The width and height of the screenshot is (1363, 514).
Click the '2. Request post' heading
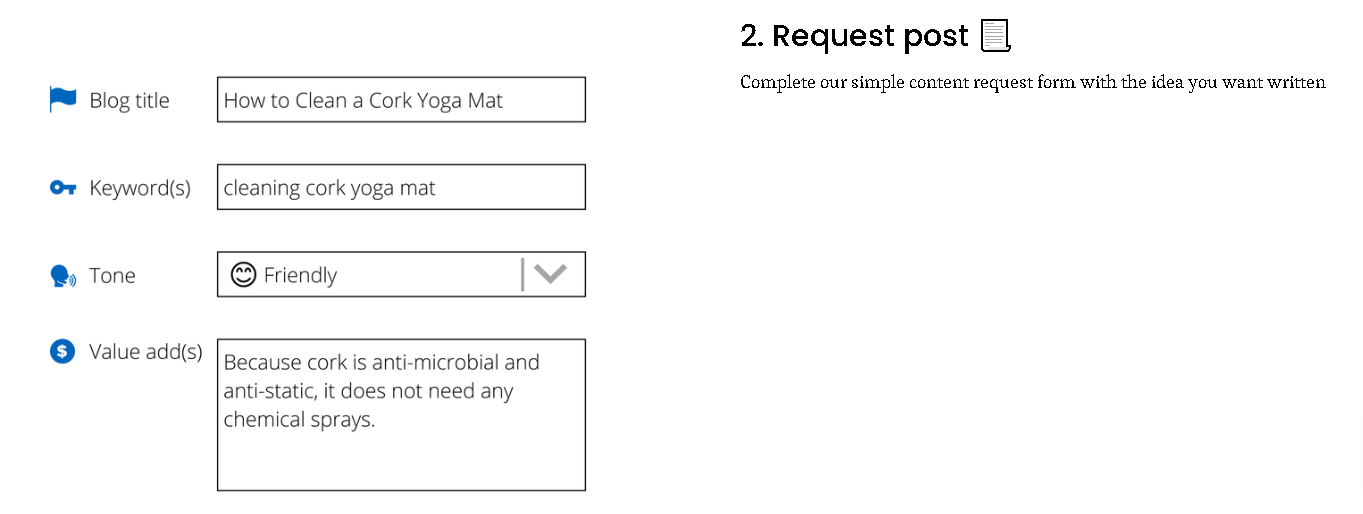[854, 36]
